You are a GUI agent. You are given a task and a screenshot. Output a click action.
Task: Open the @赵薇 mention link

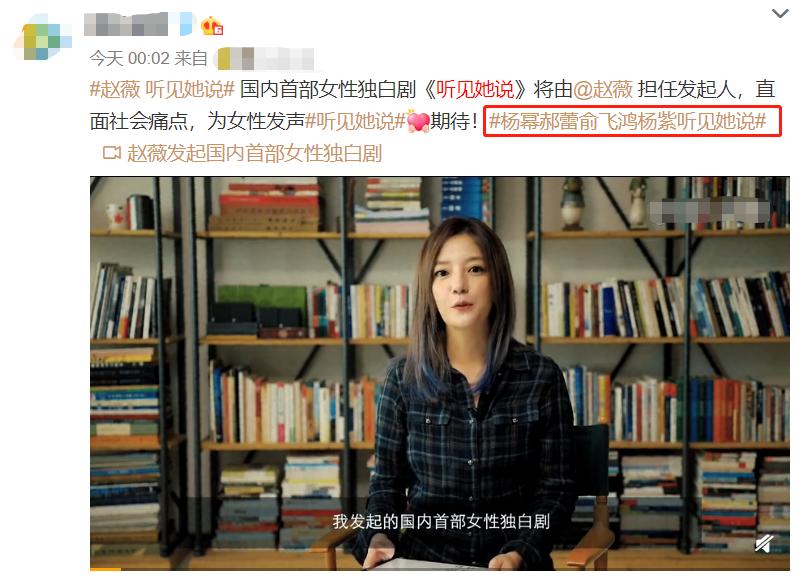pos(603,89)
